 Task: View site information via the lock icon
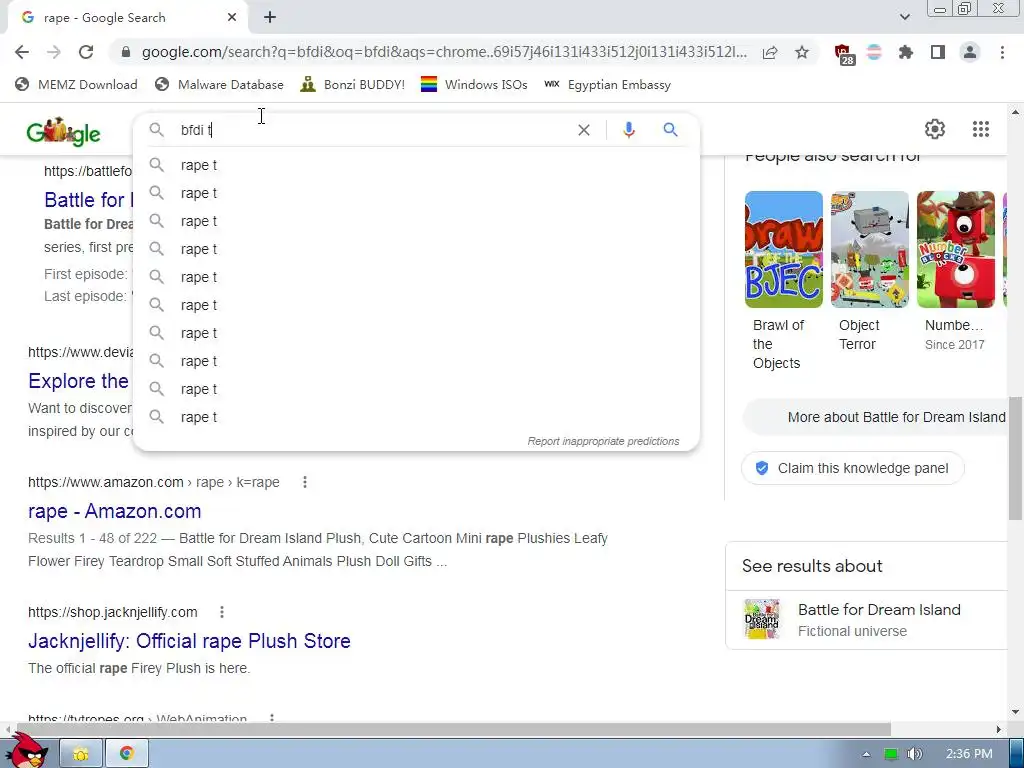[x=126, y=52]
